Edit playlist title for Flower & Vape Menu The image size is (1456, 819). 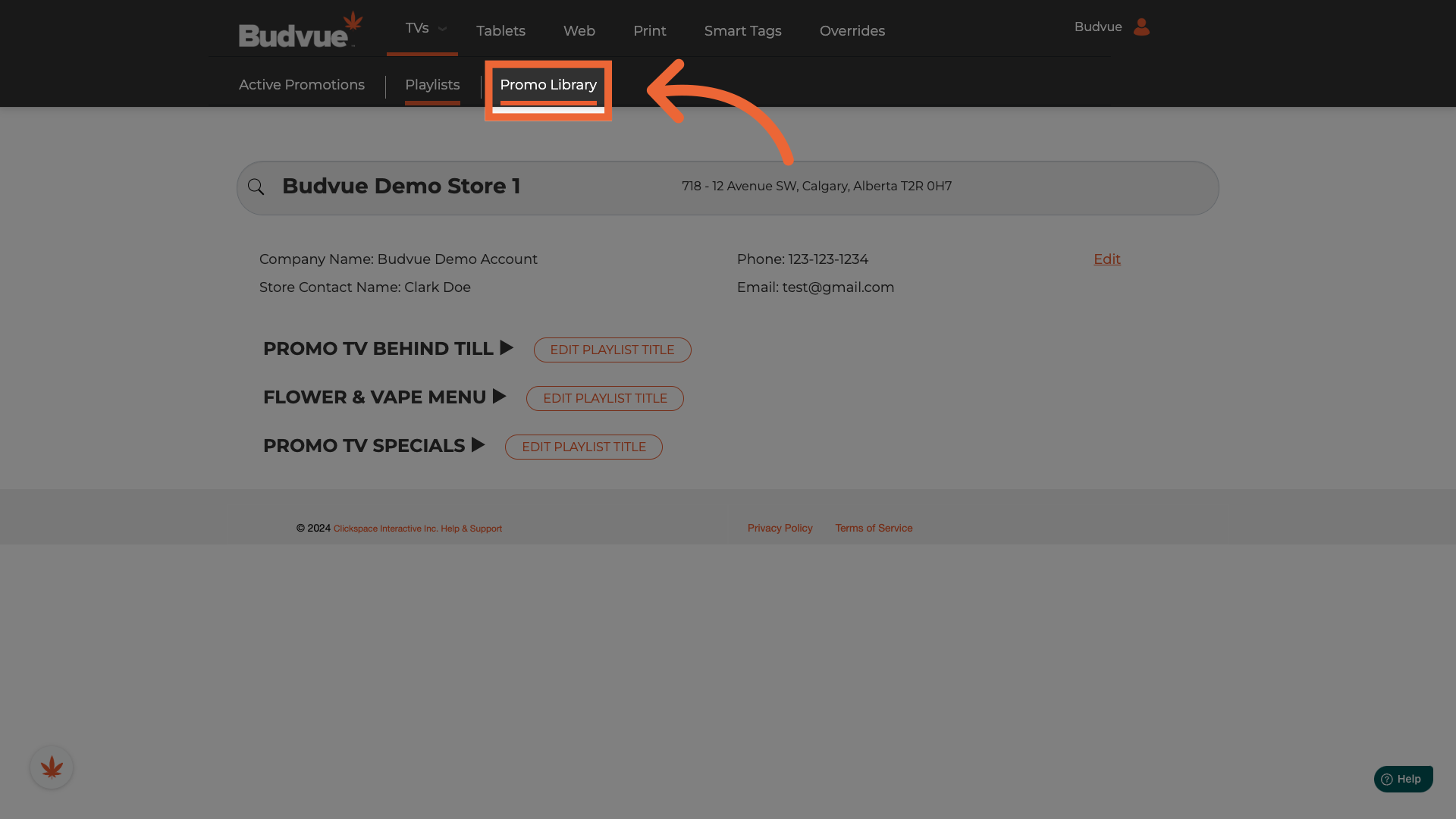pyautogui.click(x=604, y=398)
